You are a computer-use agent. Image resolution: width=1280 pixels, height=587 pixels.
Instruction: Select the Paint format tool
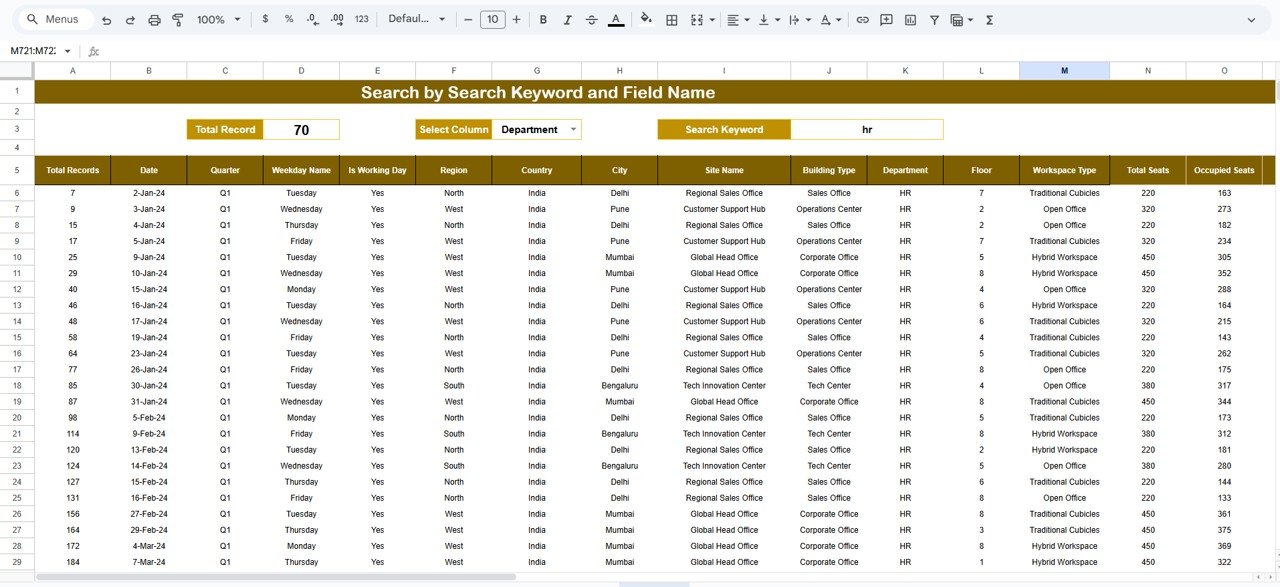[x=177, y=19]
